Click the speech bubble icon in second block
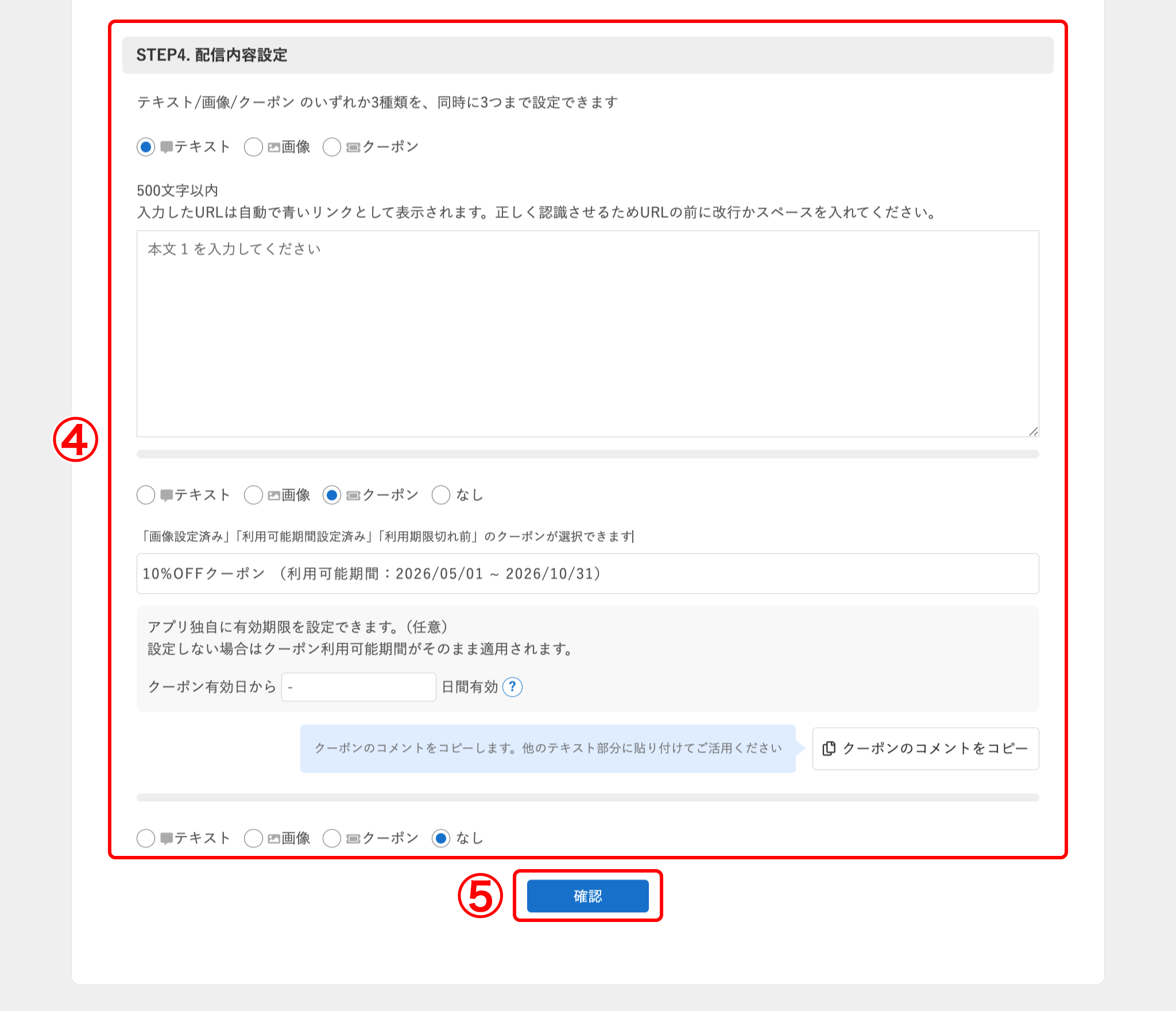The image size is (1176, 1011). pyautogui.click(x=167, y=496)
